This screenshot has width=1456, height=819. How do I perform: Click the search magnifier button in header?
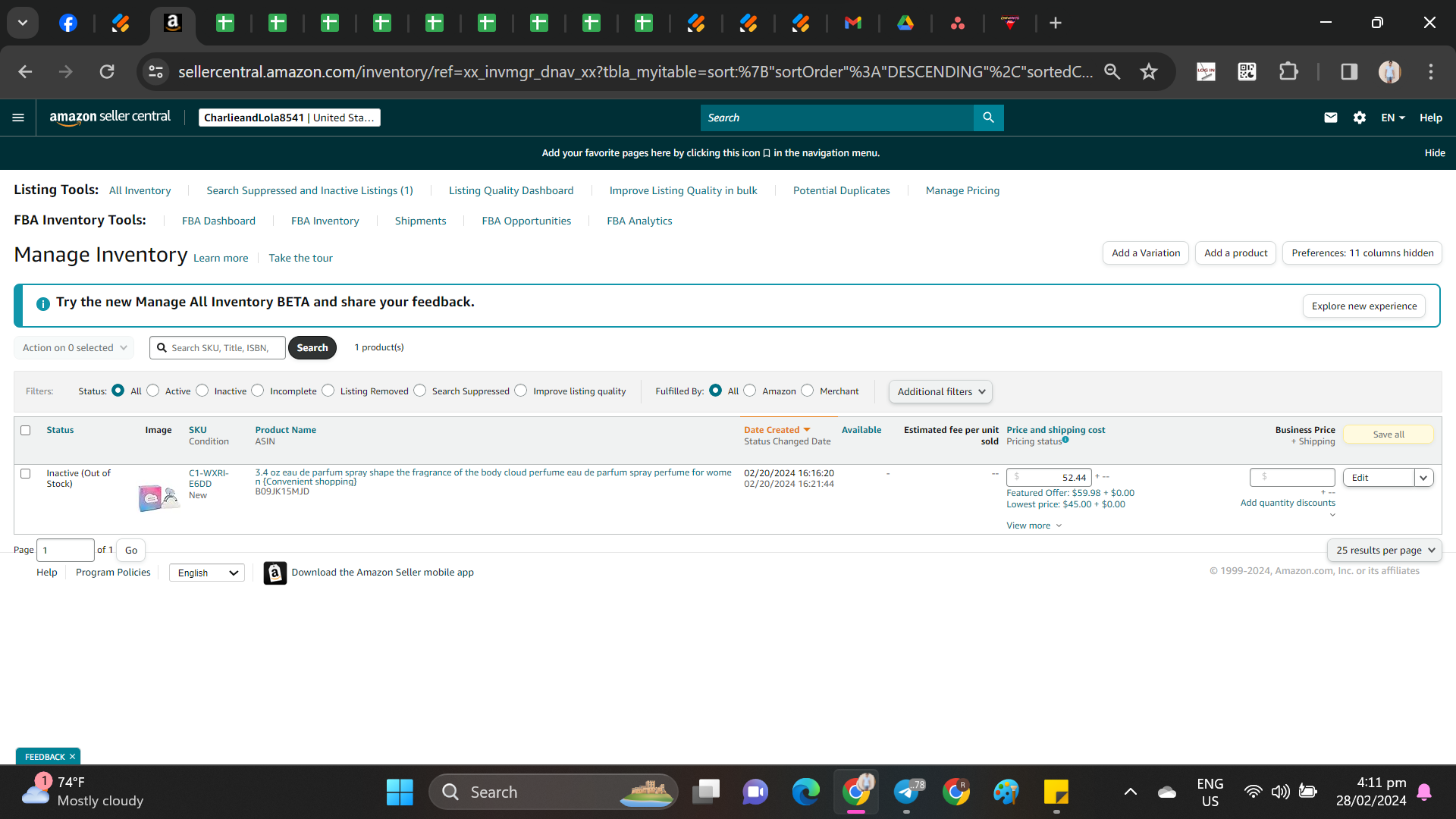click(988, 118)
